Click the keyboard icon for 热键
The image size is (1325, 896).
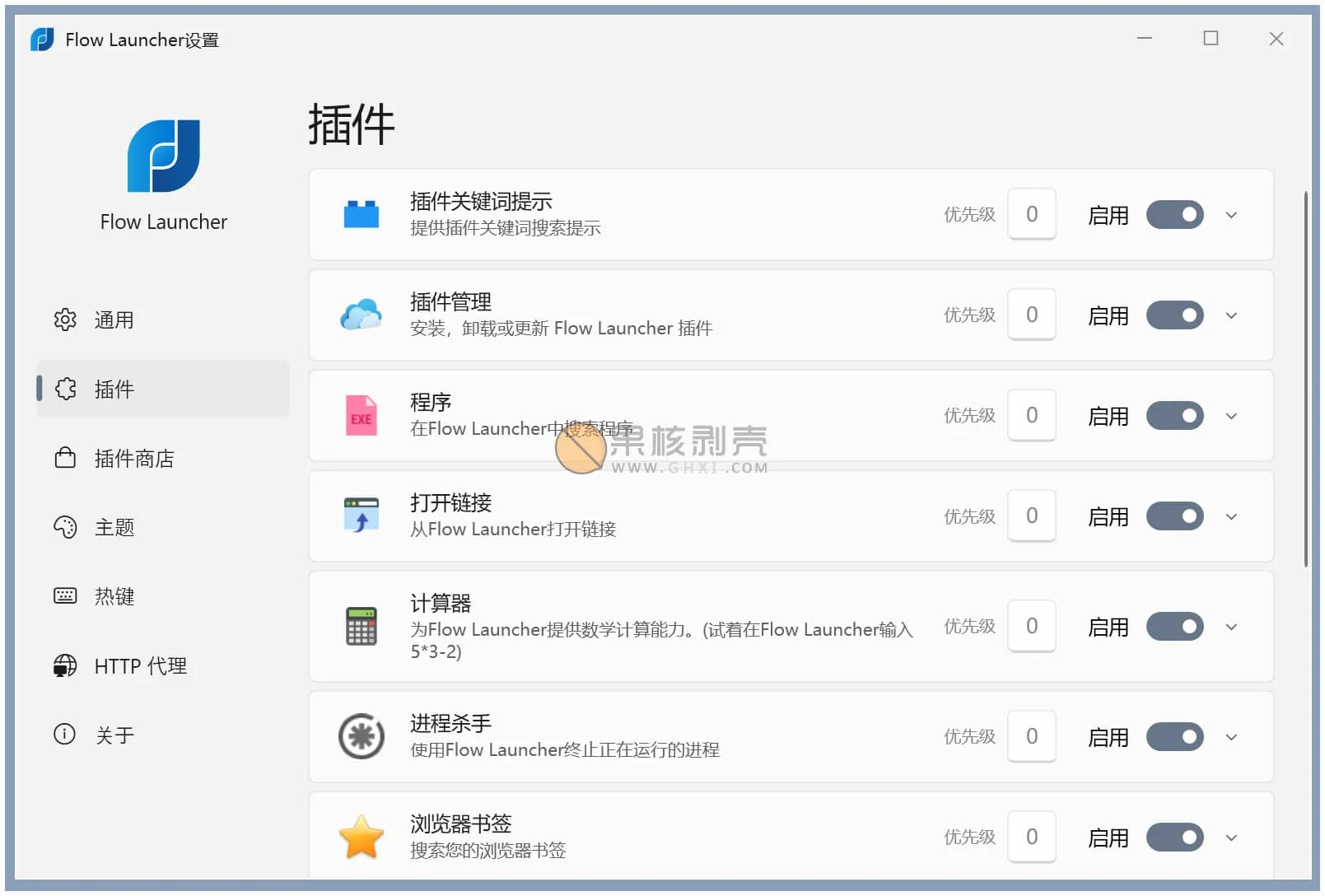click(x=65, y=595)
